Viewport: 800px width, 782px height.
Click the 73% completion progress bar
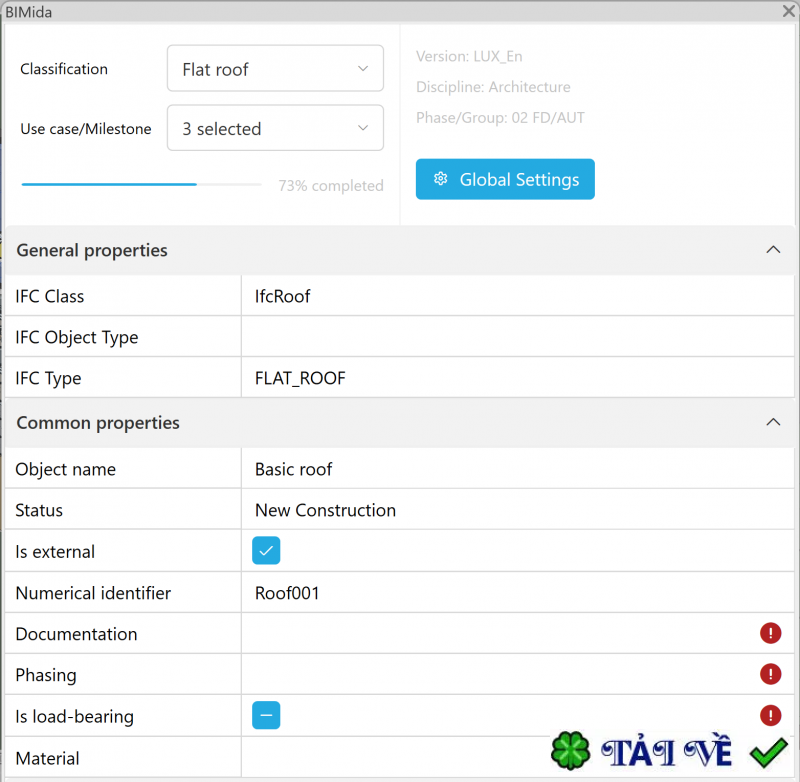(x=140, y=186)
